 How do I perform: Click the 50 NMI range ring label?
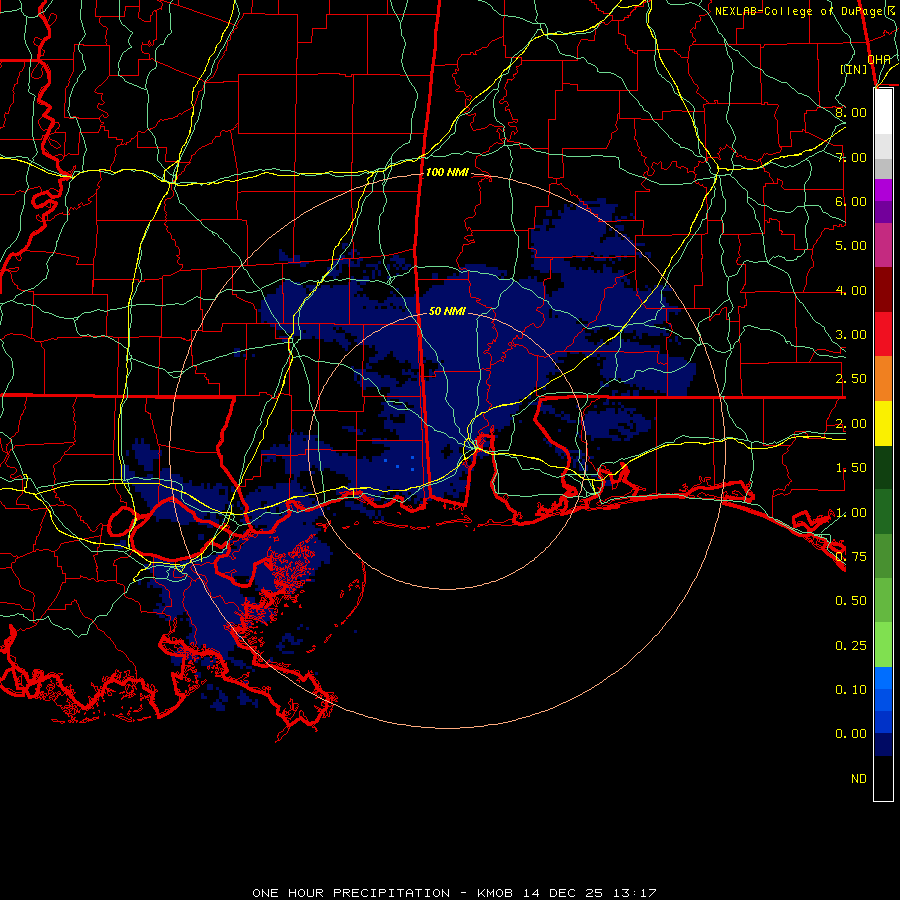(447, 311)
